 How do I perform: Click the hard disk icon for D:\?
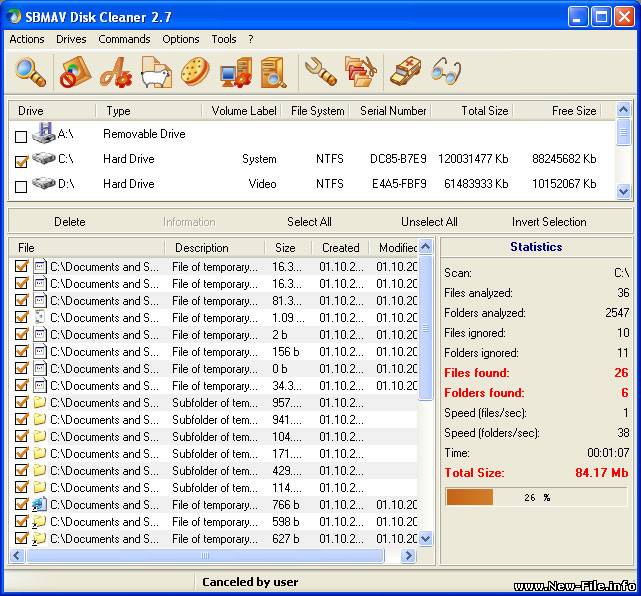pyautogui.click(x=44, y=183)
